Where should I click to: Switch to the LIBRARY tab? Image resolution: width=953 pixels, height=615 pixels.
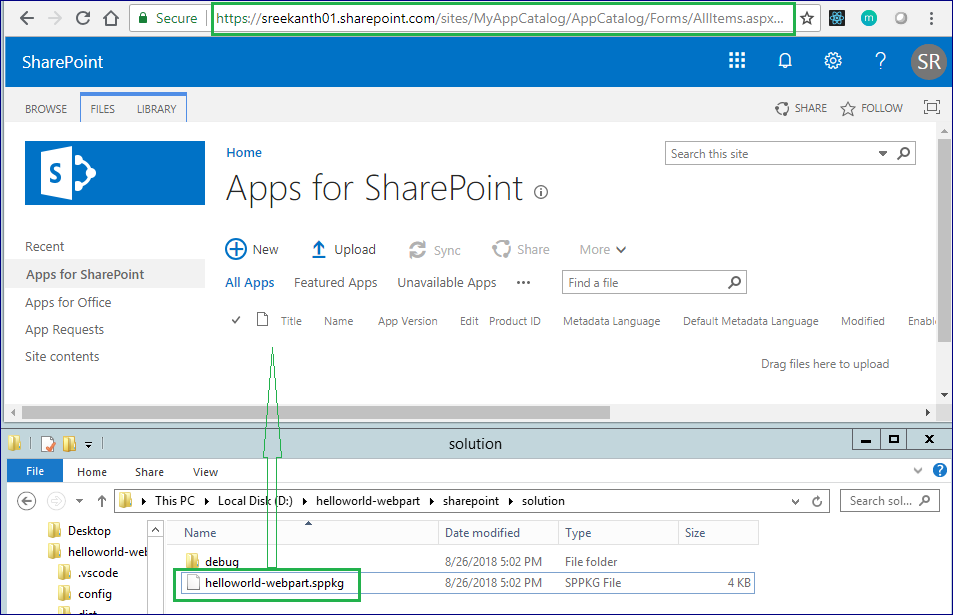[x=156, y=107]
